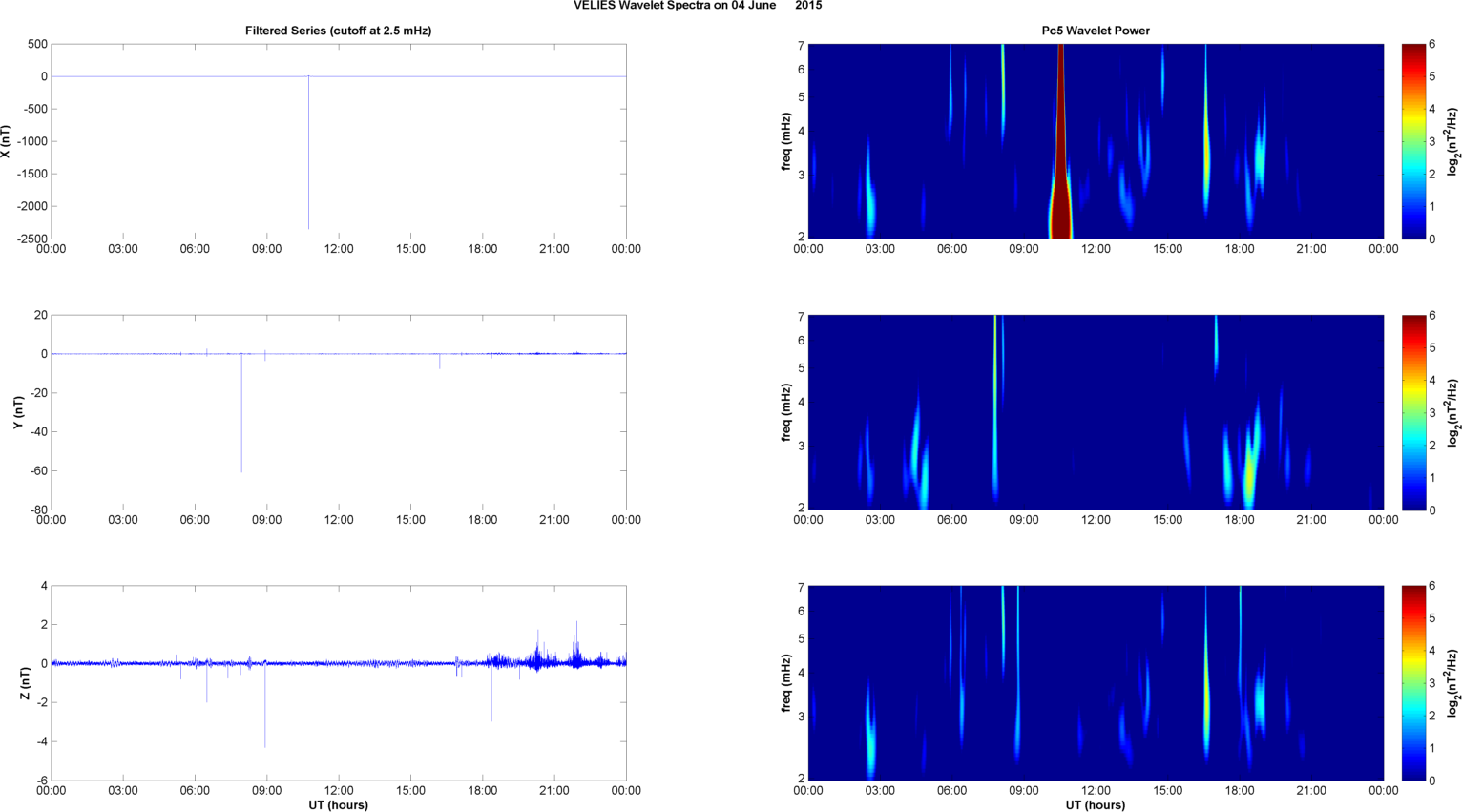The image size is (1462, 812).
Task: Click the 'X (nT)' axis label
Action: 6,141
